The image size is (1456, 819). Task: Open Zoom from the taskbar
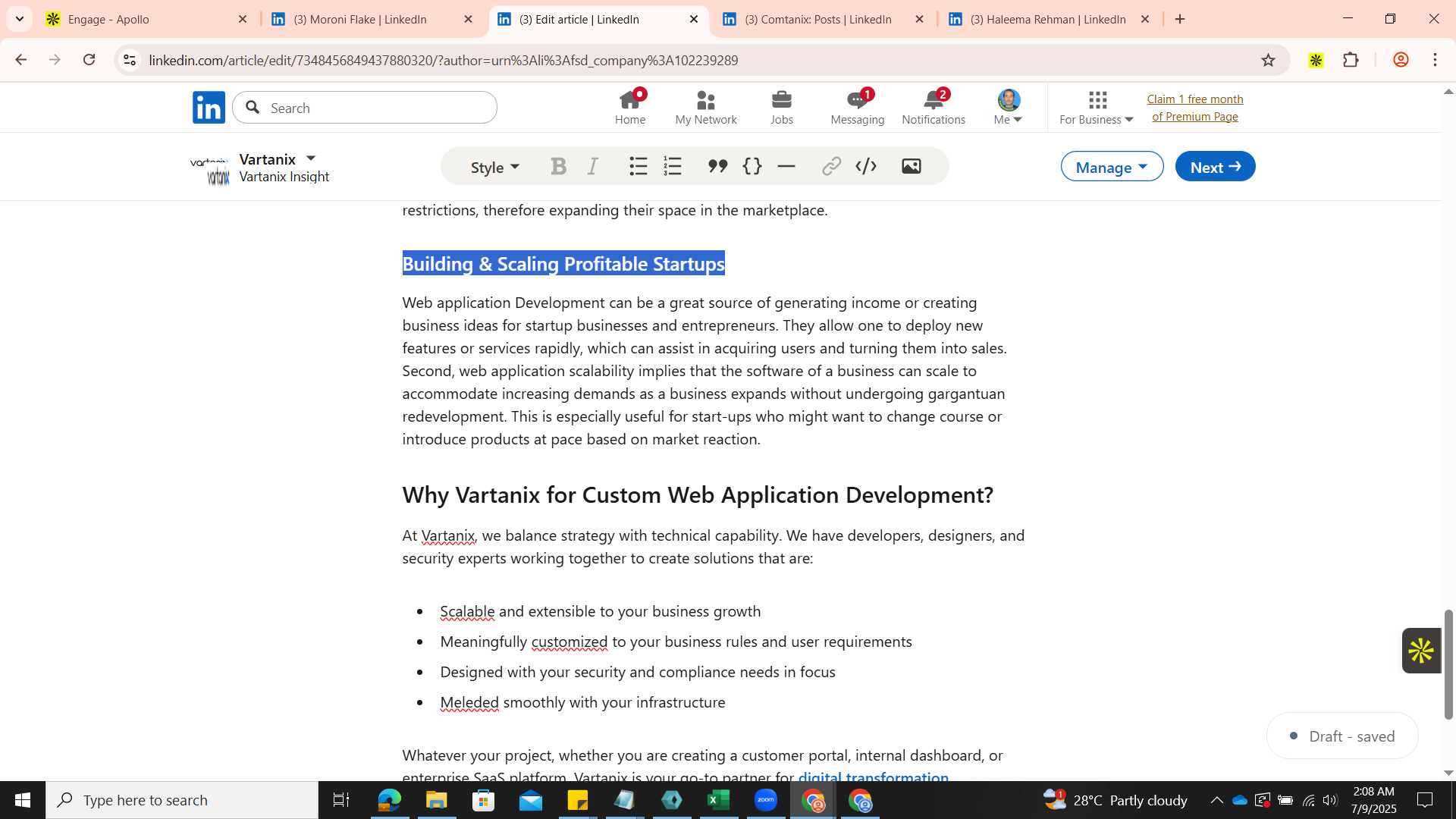765,800
